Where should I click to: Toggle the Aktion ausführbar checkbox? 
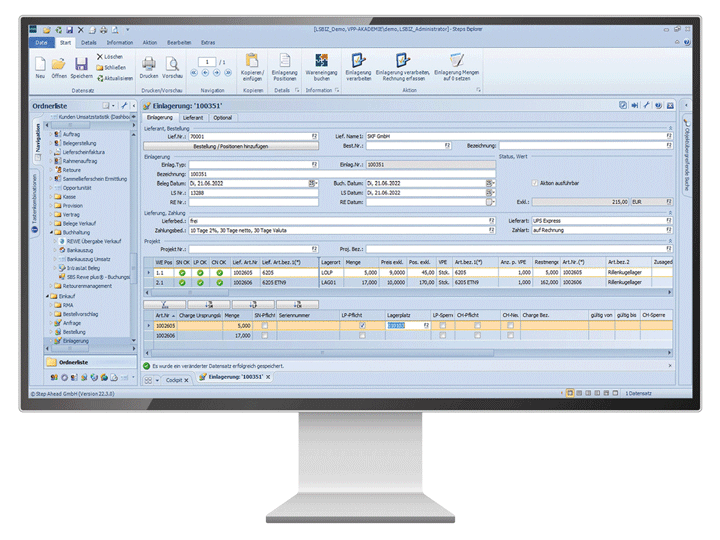(x=533, y=182)
